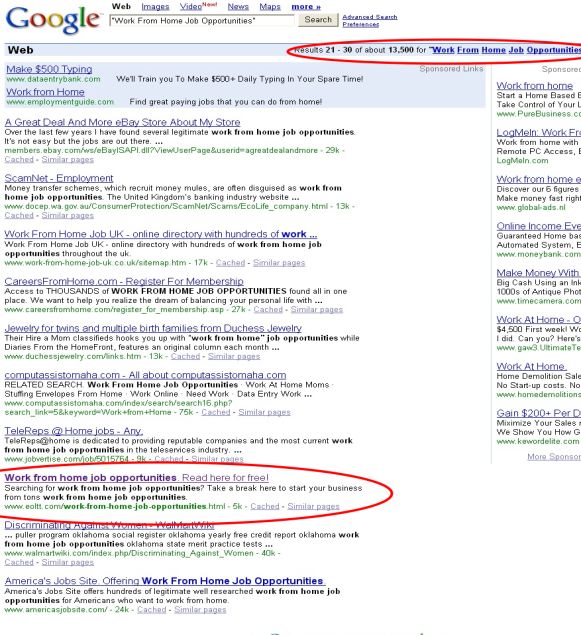Image resolution: width=581 pixels, height=635 pixels.
Task: View similar pages for eBay store result
Action: click(x=68, y=160)
